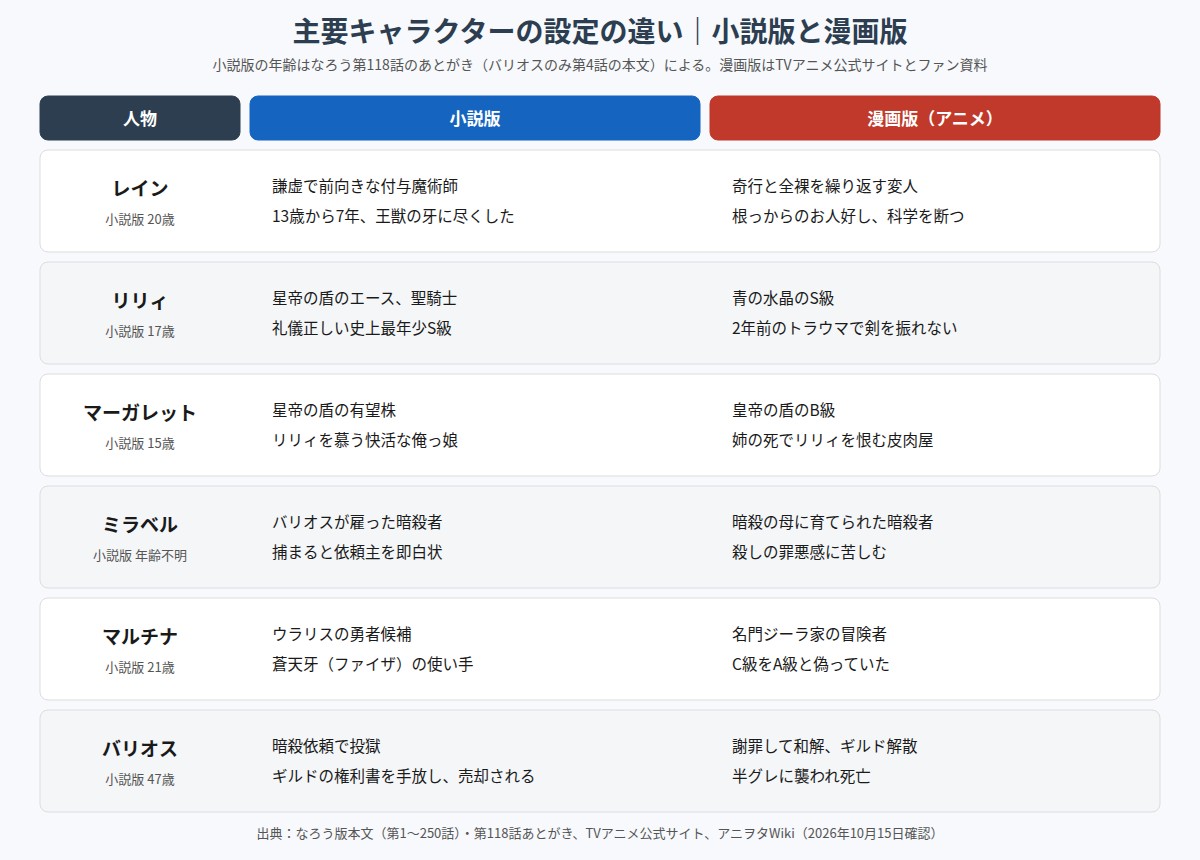Click text 皇帝の盾のB級
Viewport: 1200px width, 860px height.
coord(784,410)
